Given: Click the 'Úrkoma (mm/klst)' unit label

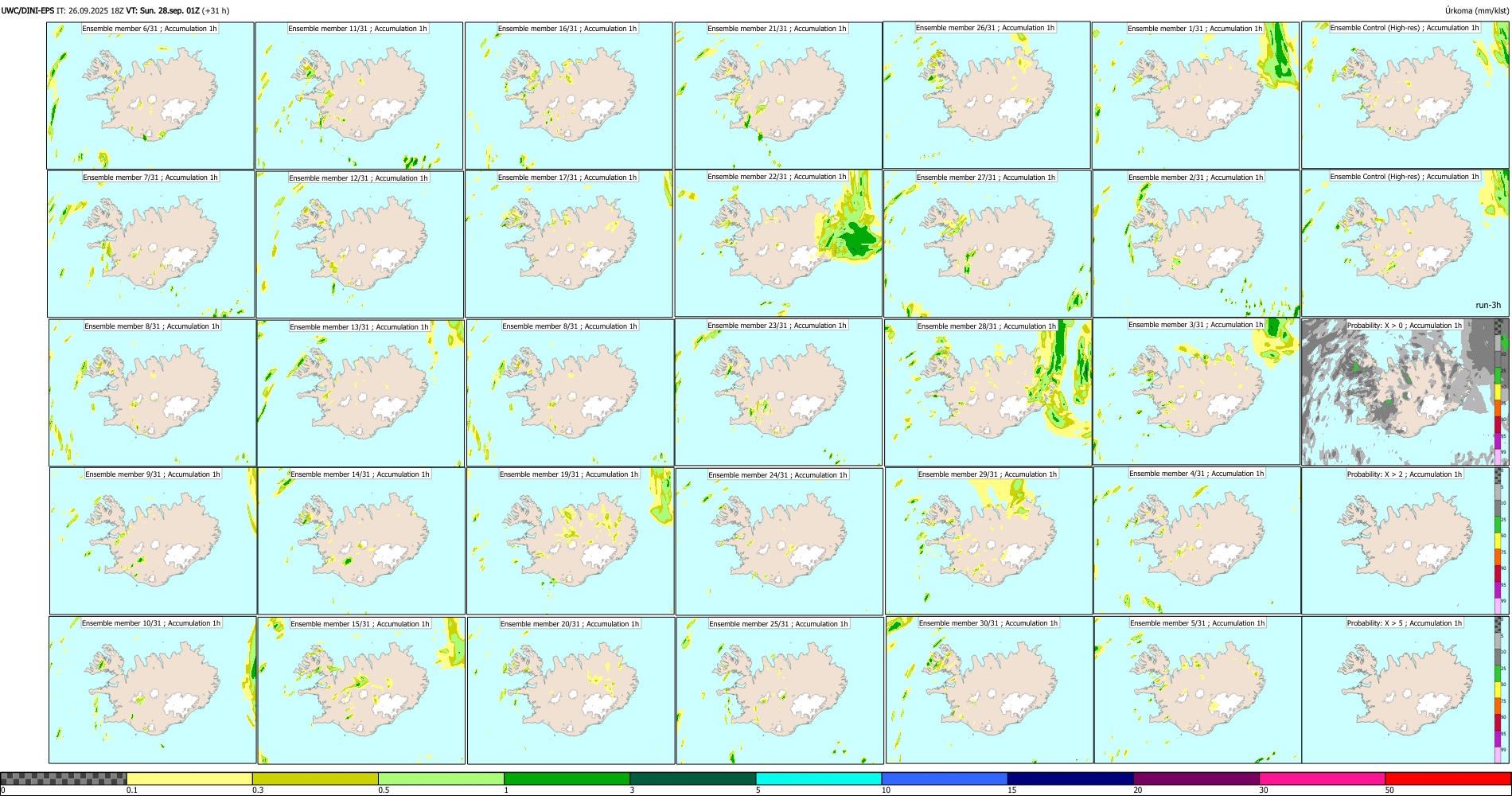Looking at the screenshot, I should coord(1476,10).
